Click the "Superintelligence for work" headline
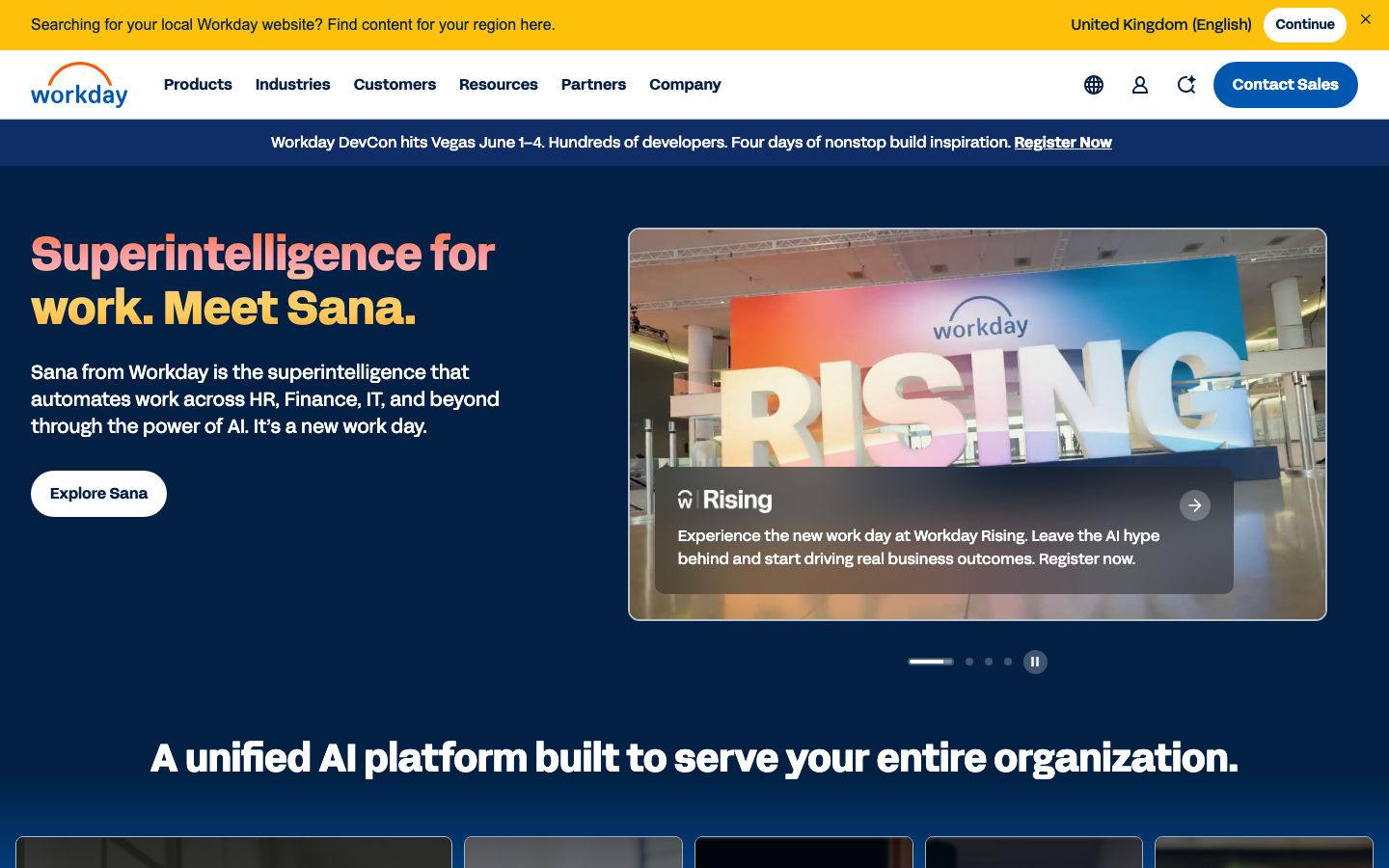 click(262, 281)
